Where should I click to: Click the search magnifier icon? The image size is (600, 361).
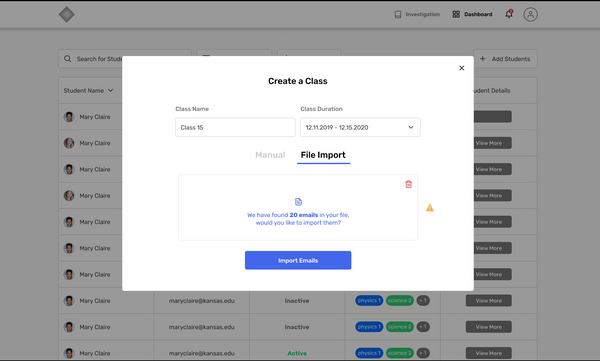tap(67, 59)
